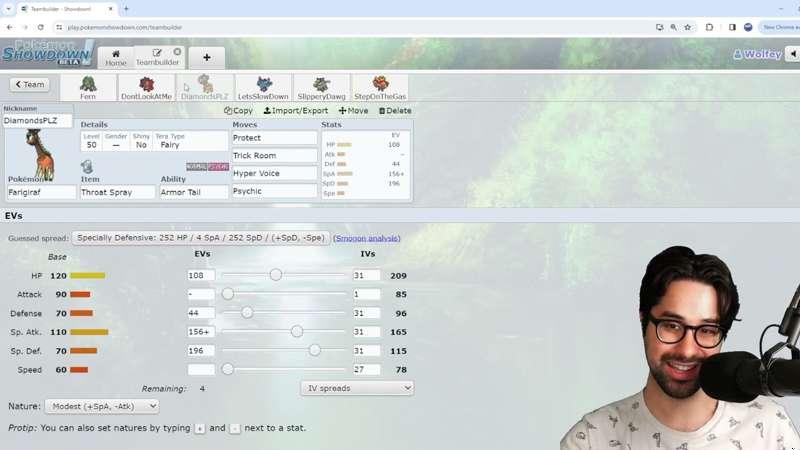Edit the Hyper Voice move slot
Viewport: 800px width, 450px height.
click(x=274, y=173)
